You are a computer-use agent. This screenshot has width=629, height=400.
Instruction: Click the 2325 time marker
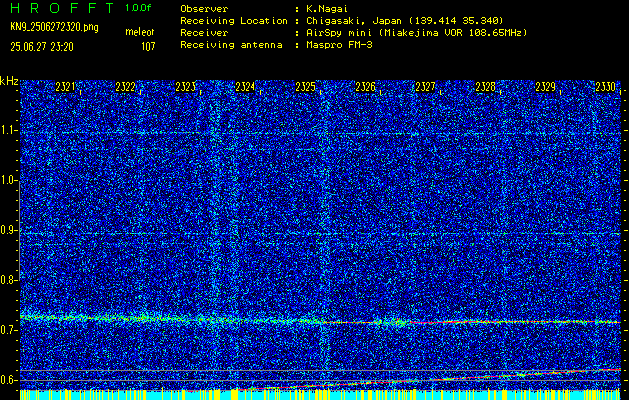(305, 87)
